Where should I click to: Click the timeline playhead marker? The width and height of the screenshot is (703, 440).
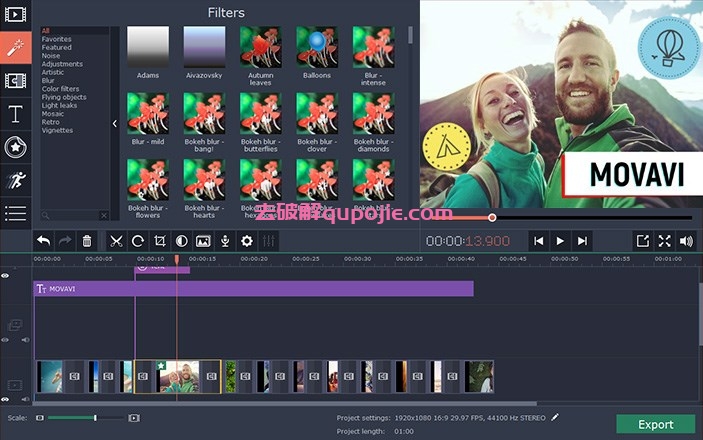[x=177, y=259]
